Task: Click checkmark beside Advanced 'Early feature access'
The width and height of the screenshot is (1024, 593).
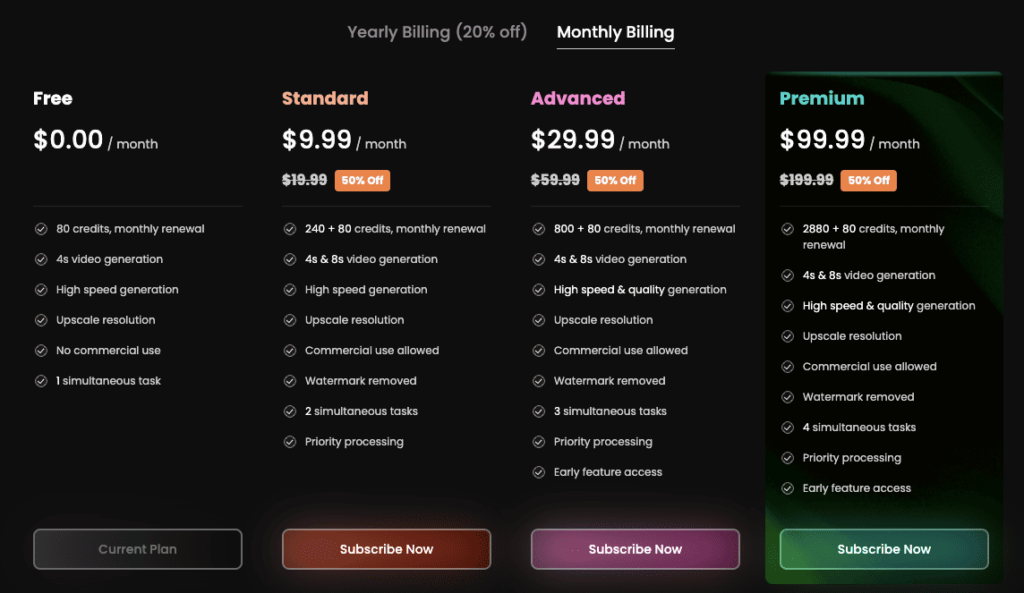Action: pyautogui.click(x=539, y=472)
